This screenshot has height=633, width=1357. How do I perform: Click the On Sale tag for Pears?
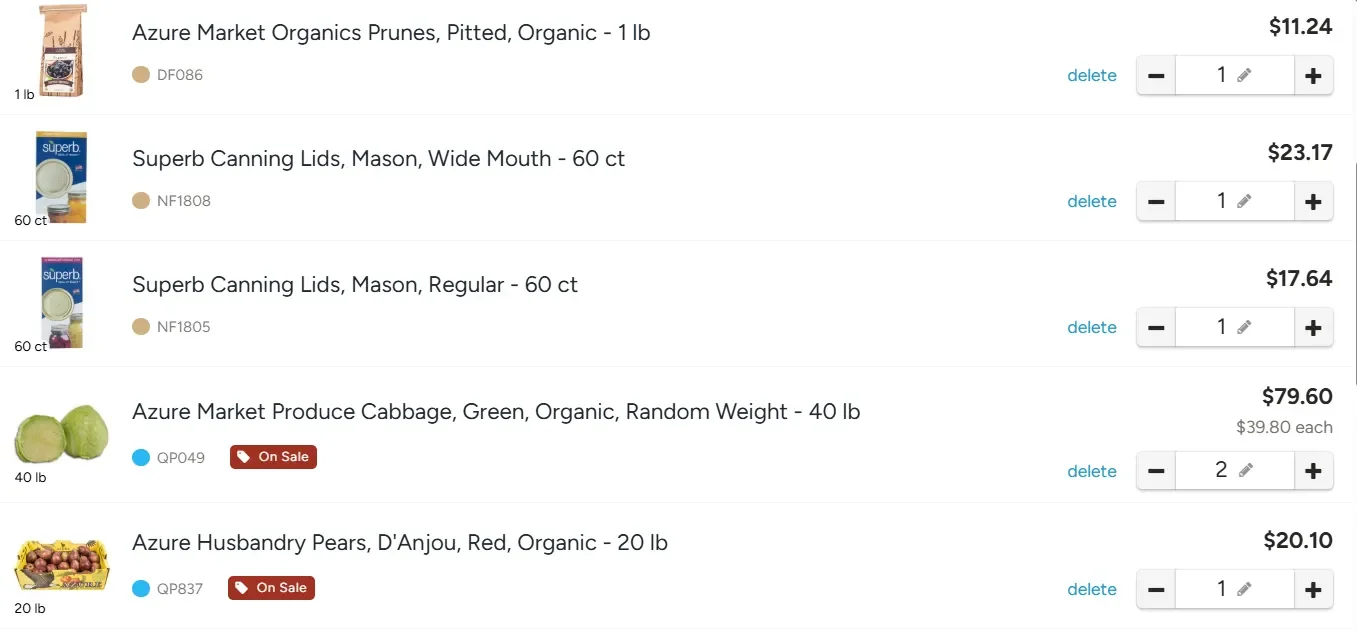[271, 588]
